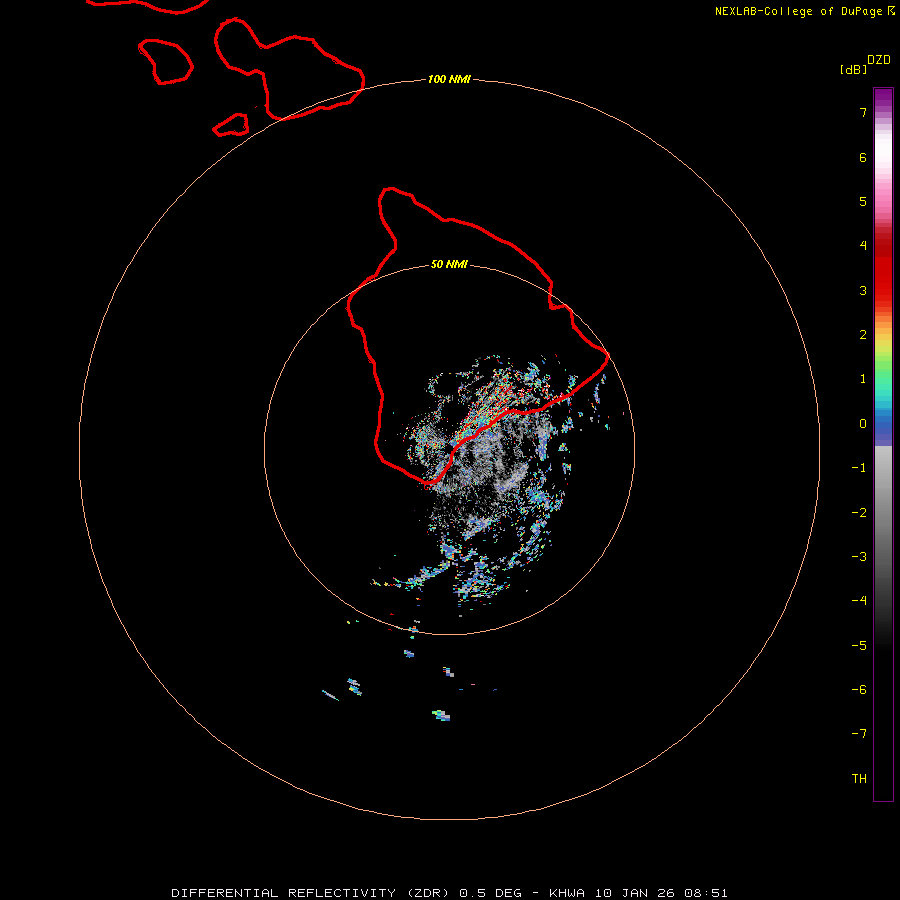Click the Differential Reflectivity product title caption

449,893
